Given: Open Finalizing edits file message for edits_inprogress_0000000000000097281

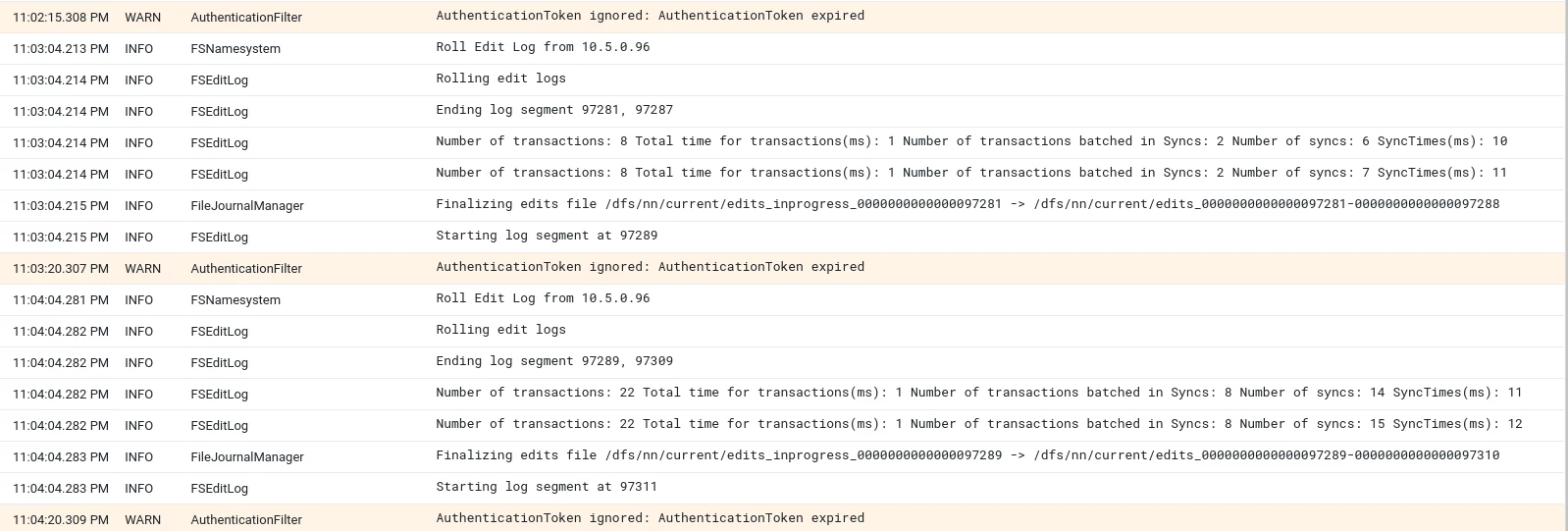Looking at the screenshot, I should 967,204.
